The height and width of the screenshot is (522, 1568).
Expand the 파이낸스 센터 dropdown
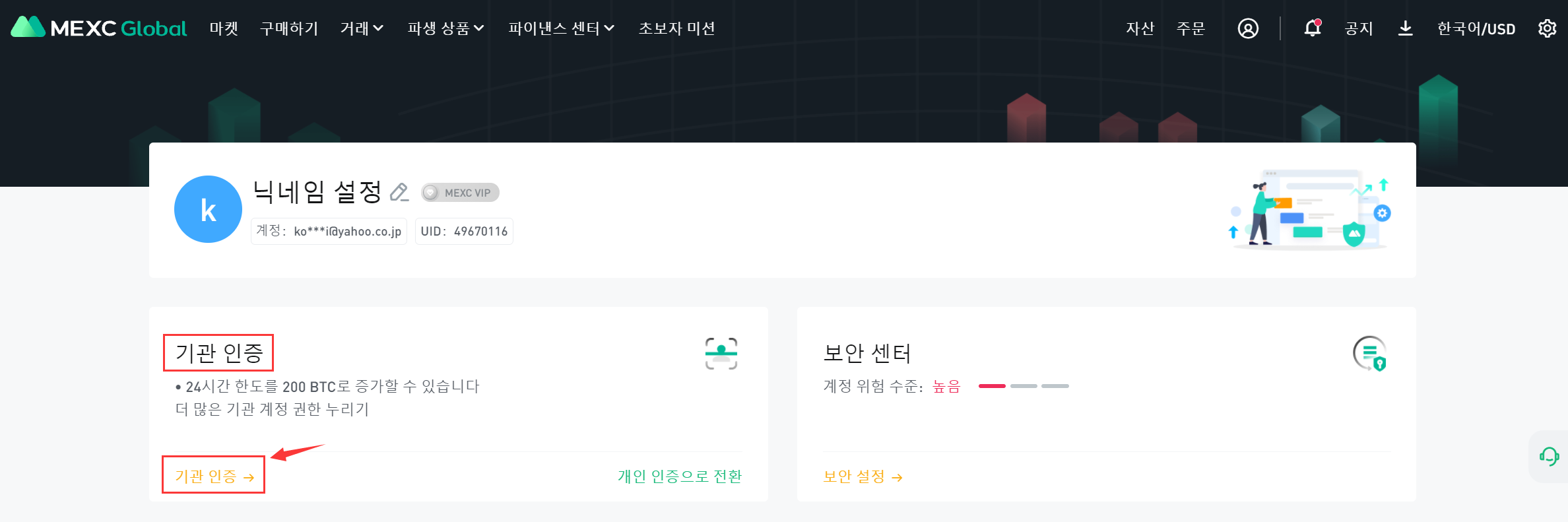(x=561, y=28)
